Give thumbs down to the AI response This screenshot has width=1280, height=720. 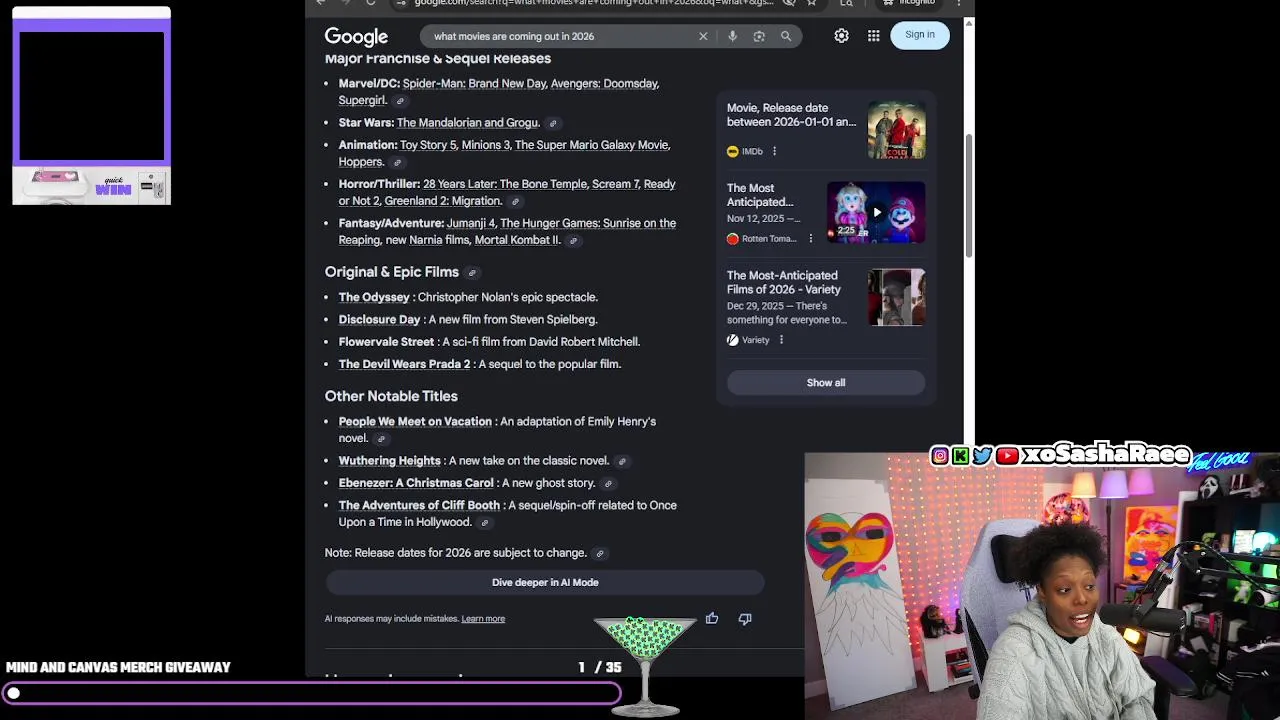tap(745, 619)
